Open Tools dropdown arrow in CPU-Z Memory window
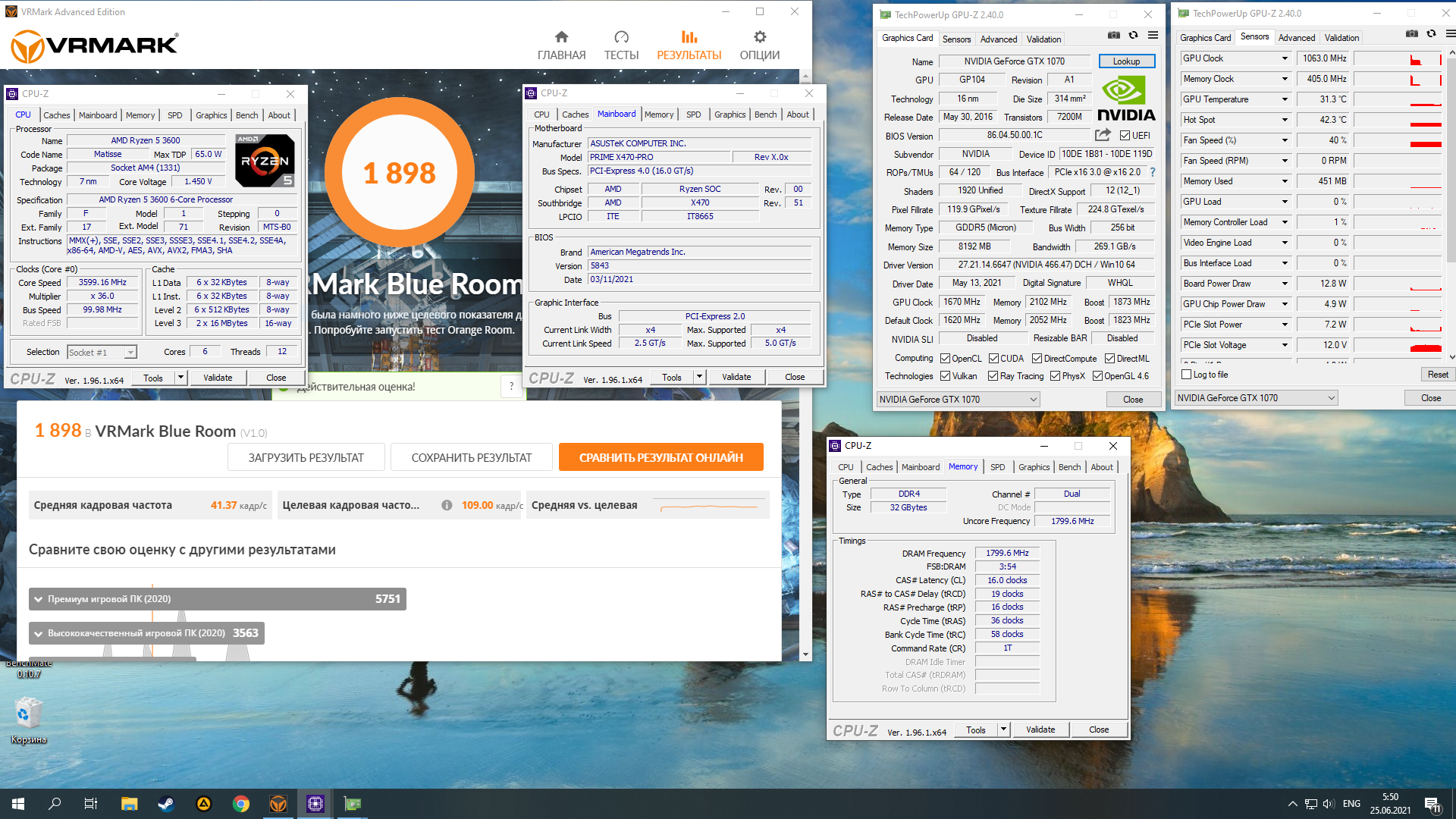This screenshot has height=819, width=1456. [1003, 730]
